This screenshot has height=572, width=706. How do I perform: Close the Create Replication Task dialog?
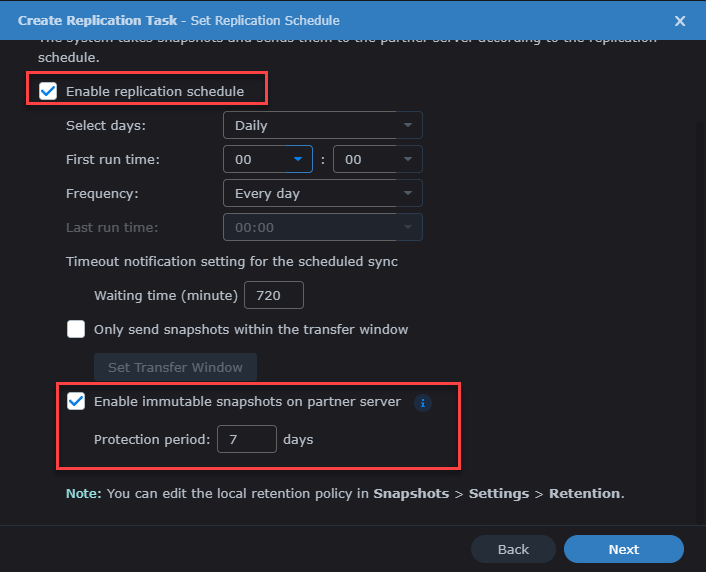click(x=680, y=20)
